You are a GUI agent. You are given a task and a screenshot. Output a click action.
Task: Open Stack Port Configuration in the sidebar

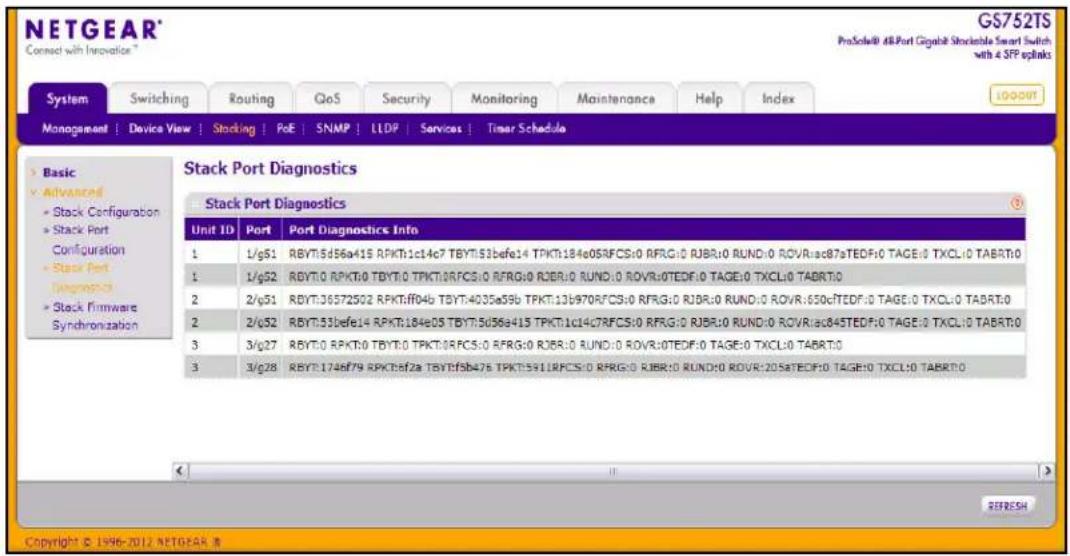[89, 240]
